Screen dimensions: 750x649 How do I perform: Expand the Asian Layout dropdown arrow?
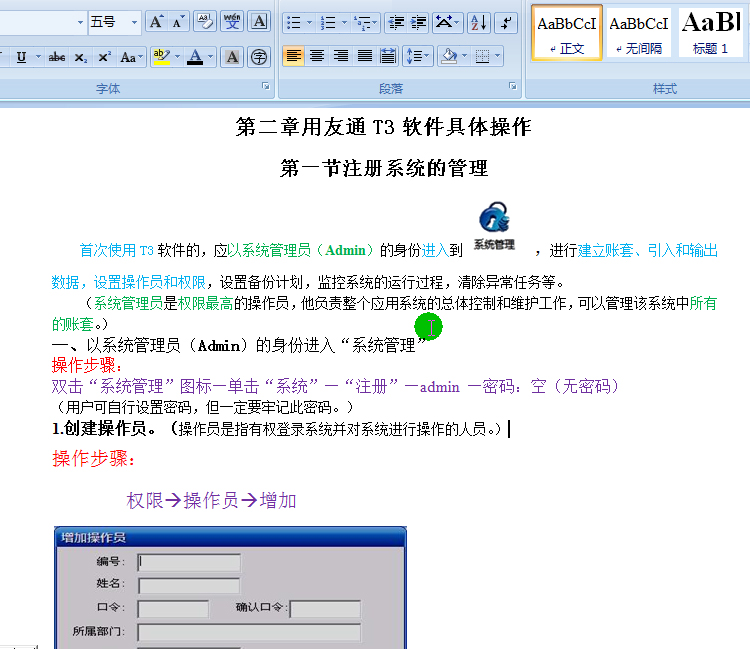tap(458, 22)
